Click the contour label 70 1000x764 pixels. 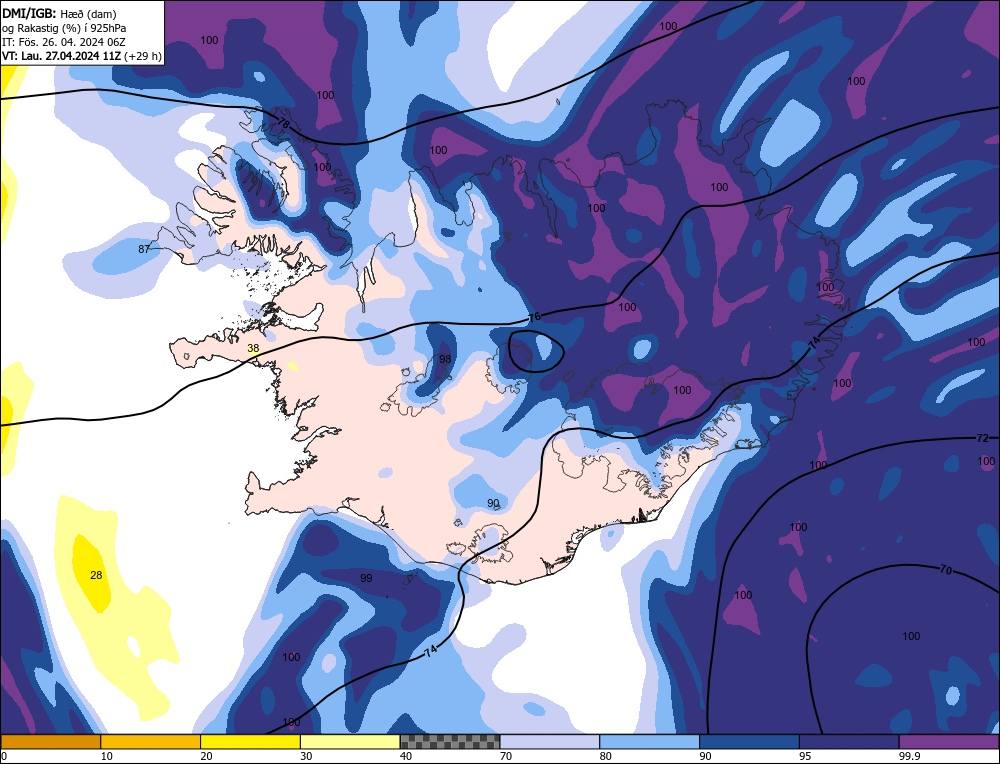point(946,569)
